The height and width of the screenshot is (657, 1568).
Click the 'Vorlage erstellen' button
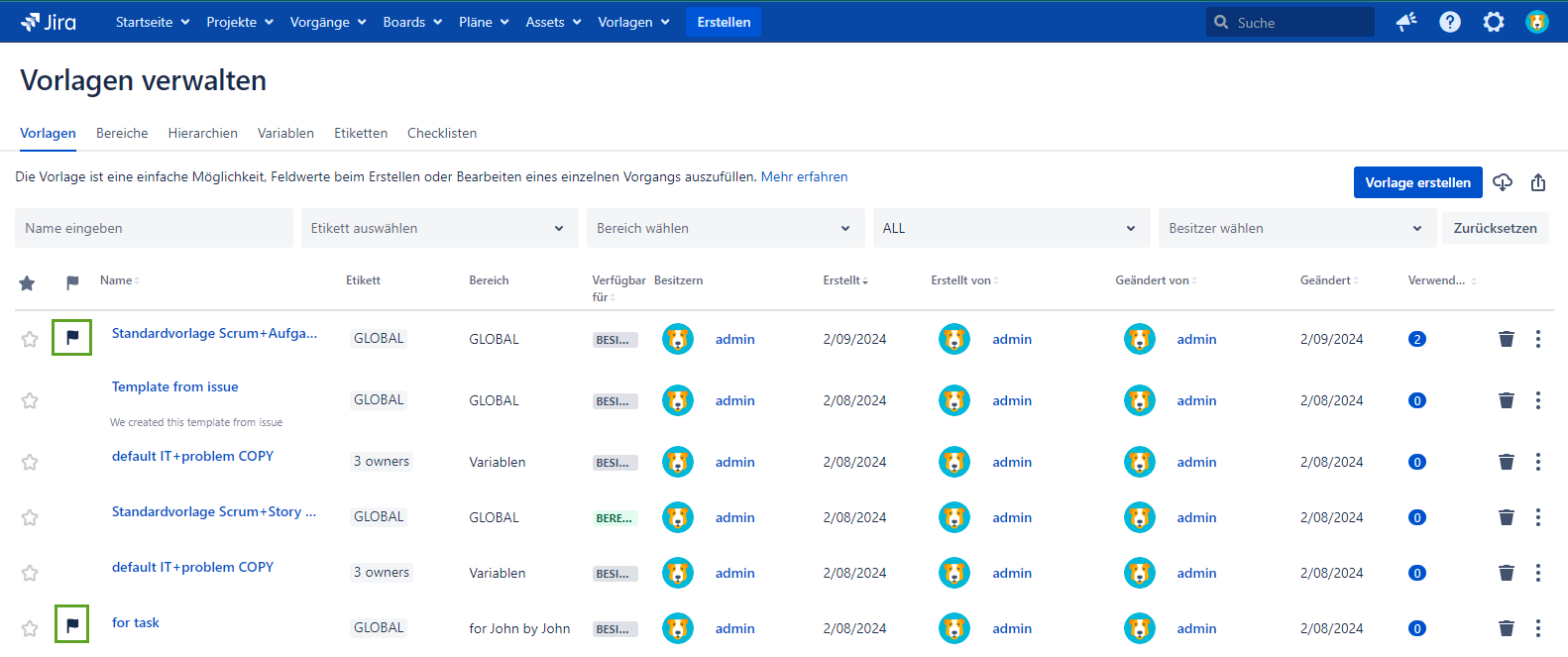[x=1417, y=182]
